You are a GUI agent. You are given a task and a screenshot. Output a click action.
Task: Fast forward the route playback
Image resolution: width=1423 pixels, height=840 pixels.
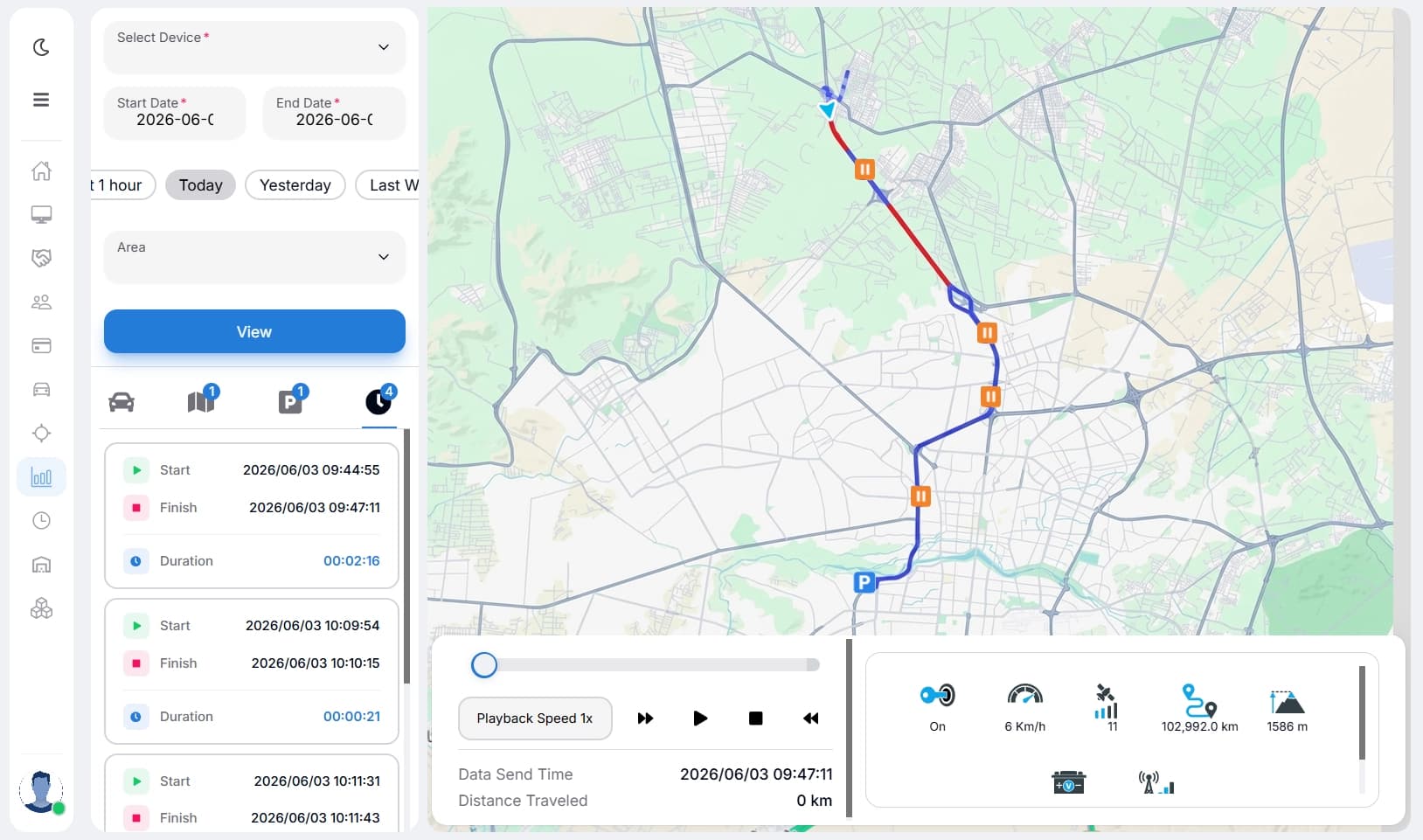tap(645, 719)
